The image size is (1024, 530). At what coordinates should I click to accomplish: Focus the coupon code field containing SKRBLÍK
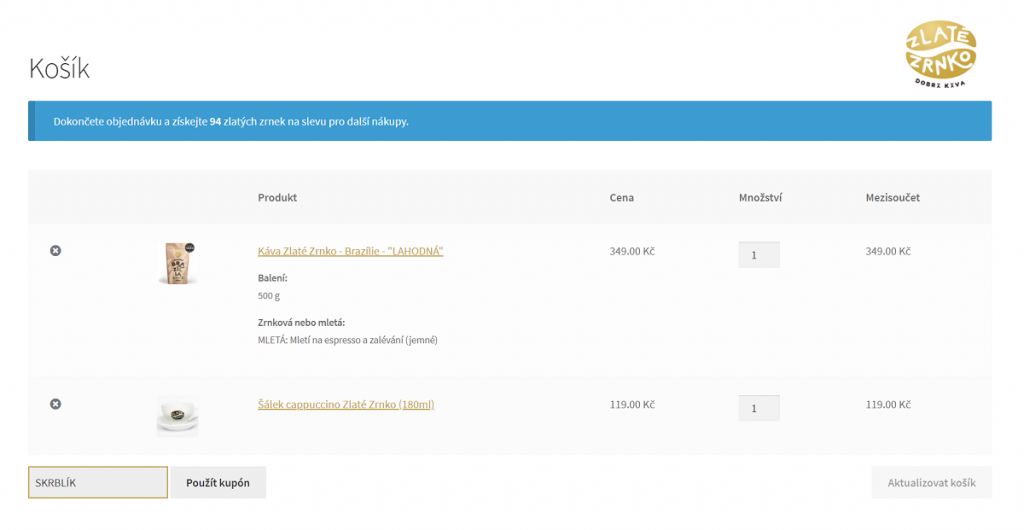98,482
